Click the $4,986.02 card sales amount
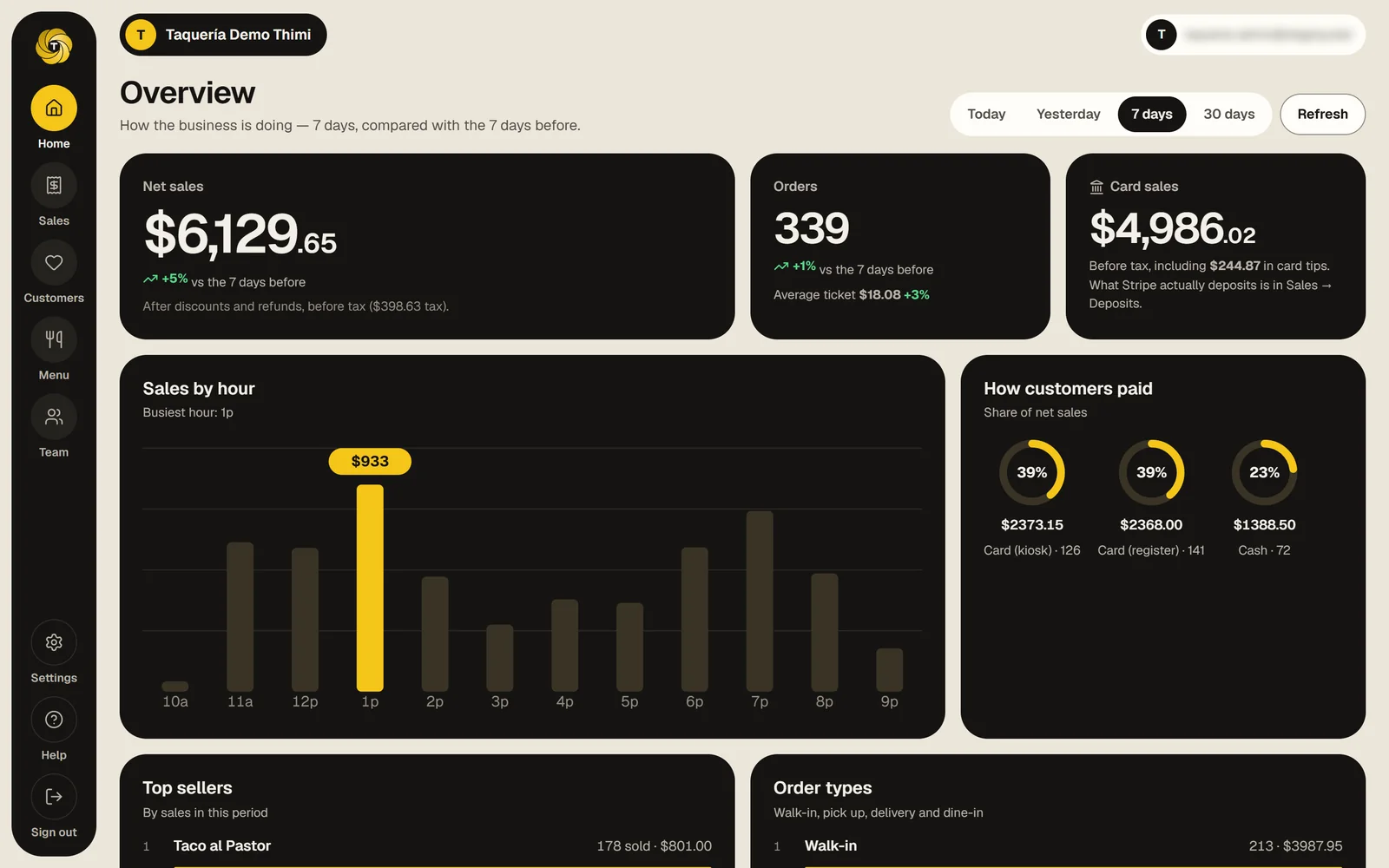The height and width of the screenshot is (868, 1389). (1172, 228)
